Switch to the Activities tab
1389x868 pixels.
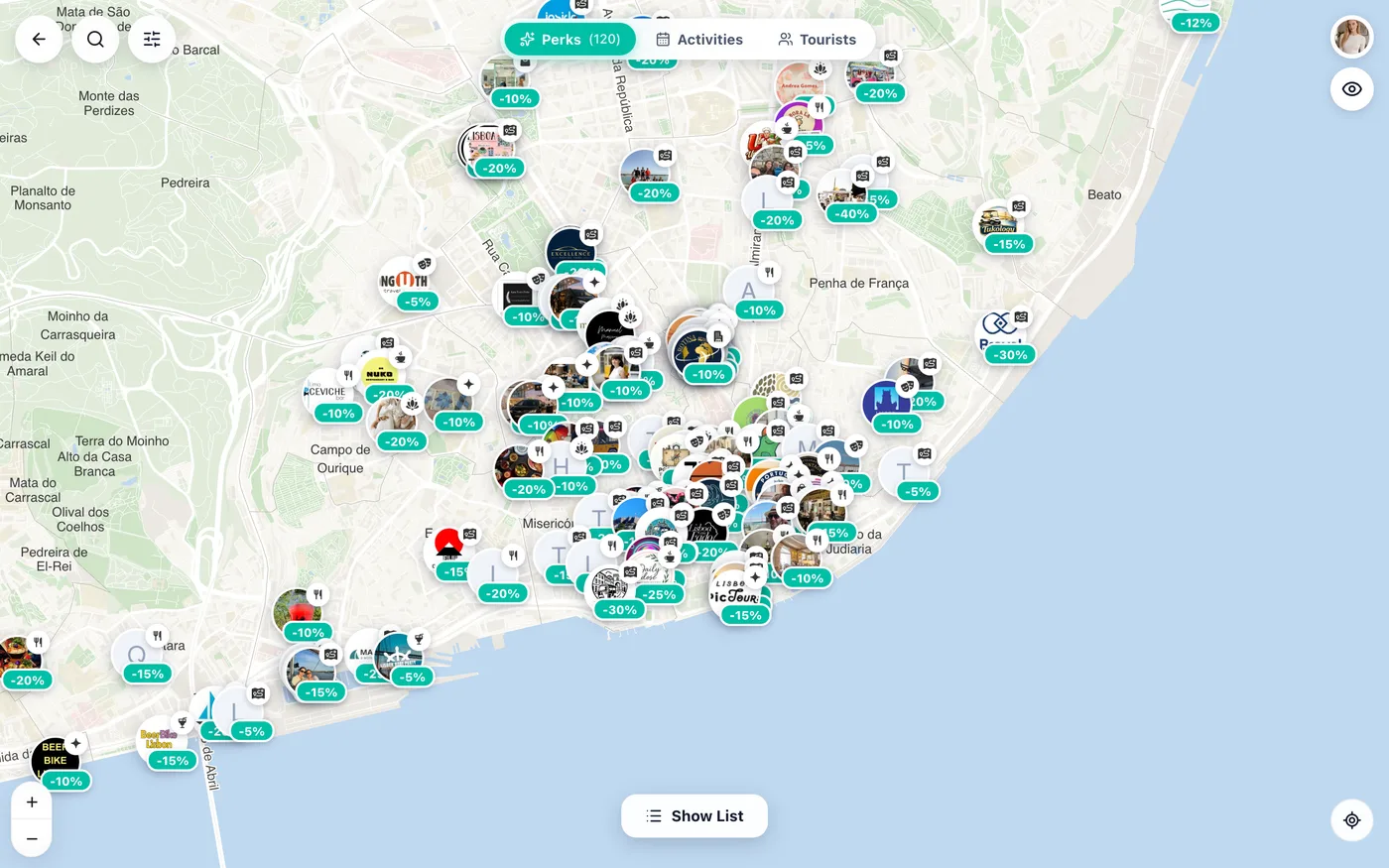point(699,40)
